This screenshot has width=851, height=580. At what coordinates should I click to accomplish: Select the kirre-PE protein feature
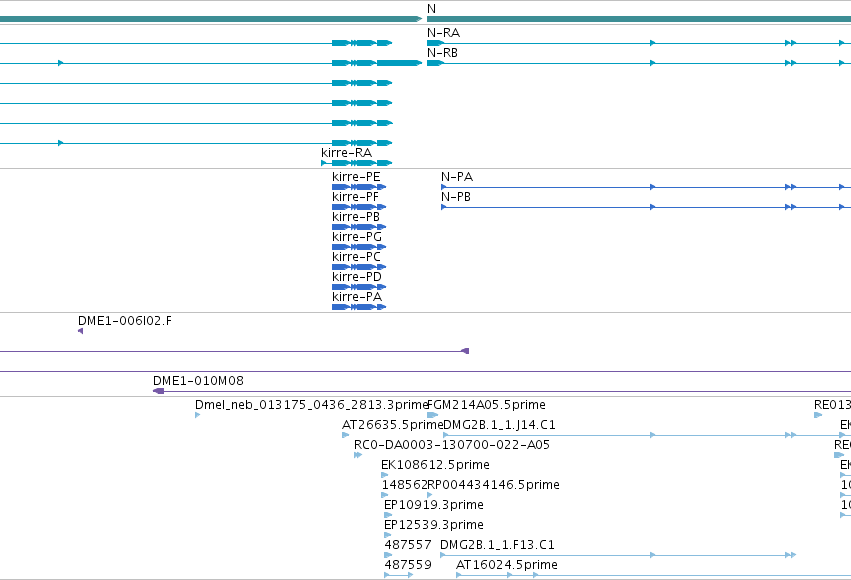coord(359,187)
